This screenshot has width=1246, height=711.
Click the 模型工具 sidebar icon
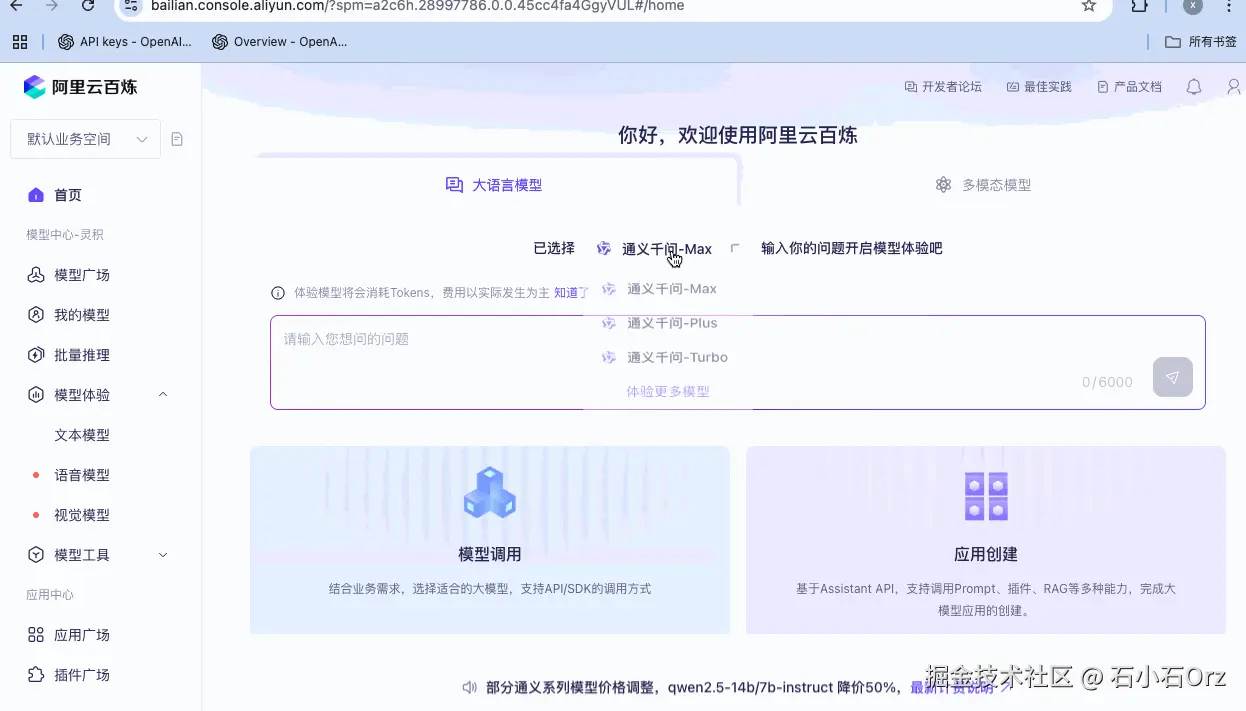[x=36, y=555]
